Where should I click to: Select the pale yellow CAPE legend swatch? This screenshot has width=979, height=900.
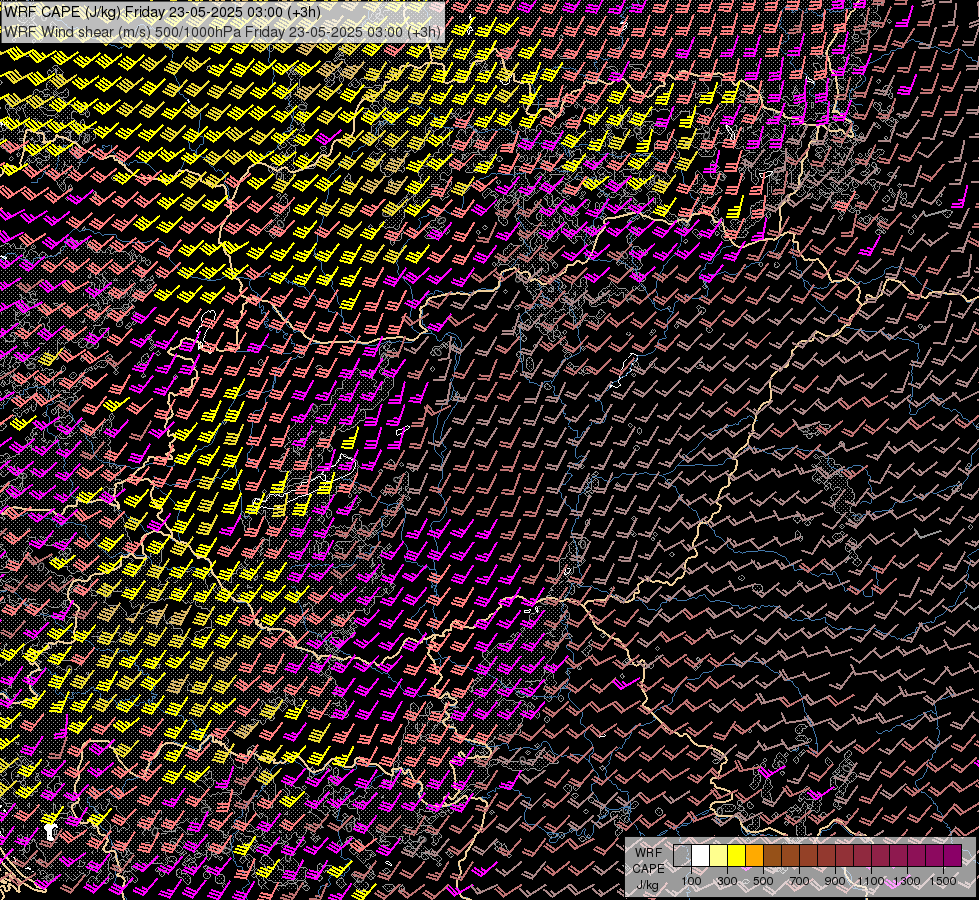(719, 855)
